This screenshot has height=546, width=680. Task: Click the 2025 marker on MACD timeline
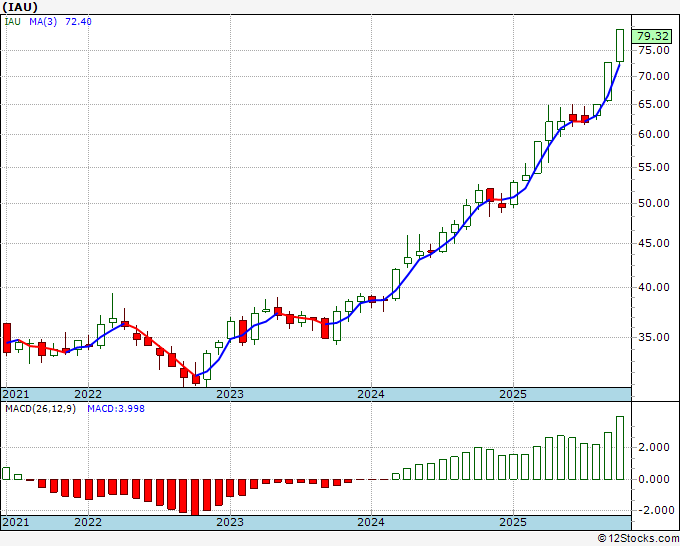(513, 522)
